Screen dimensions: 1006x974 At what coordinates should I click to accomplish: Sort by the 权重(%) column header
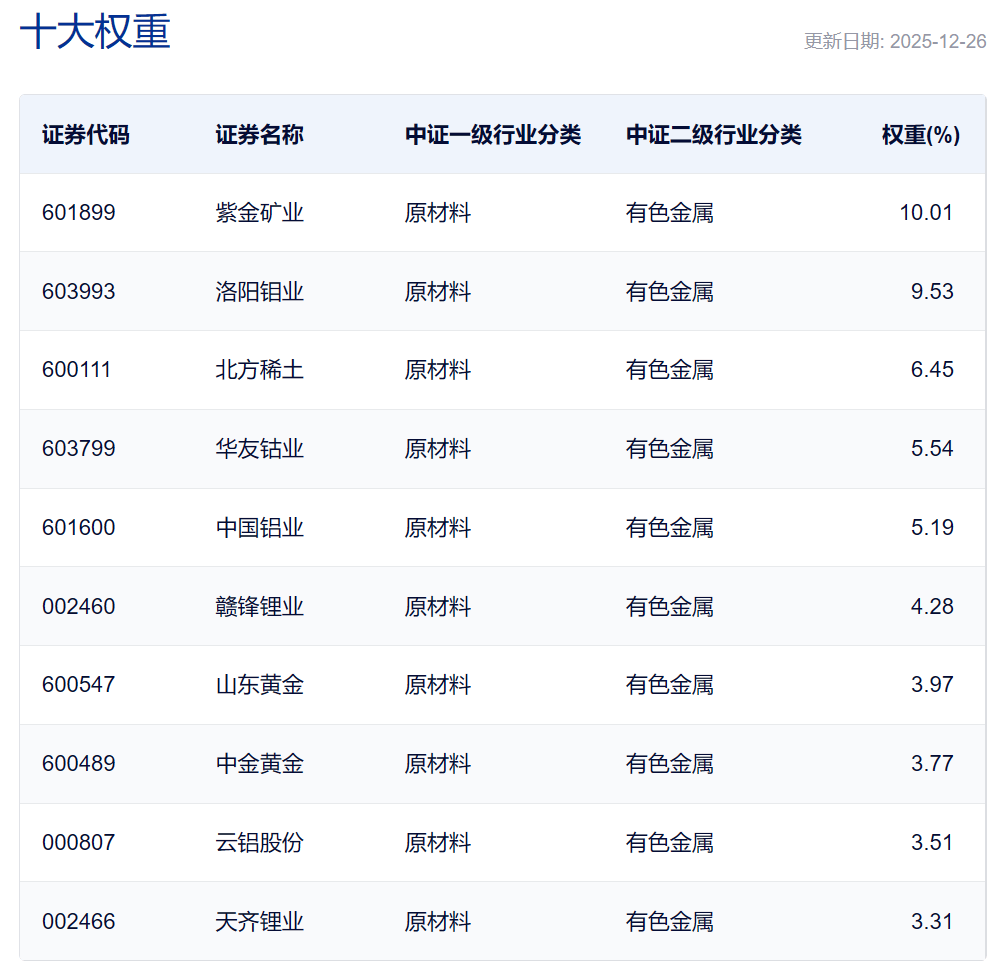tap(919, 133)
